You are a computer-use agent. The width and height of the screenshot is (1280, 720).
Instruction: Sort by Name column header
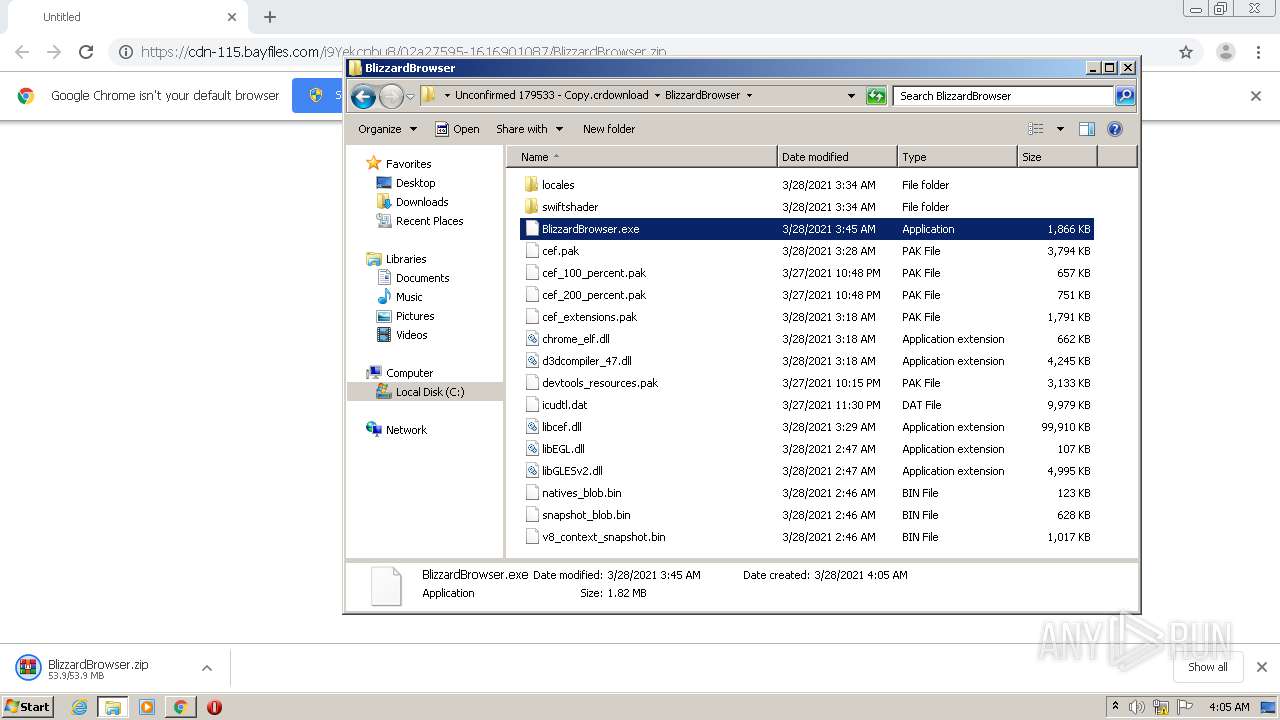tap(642, 157)
